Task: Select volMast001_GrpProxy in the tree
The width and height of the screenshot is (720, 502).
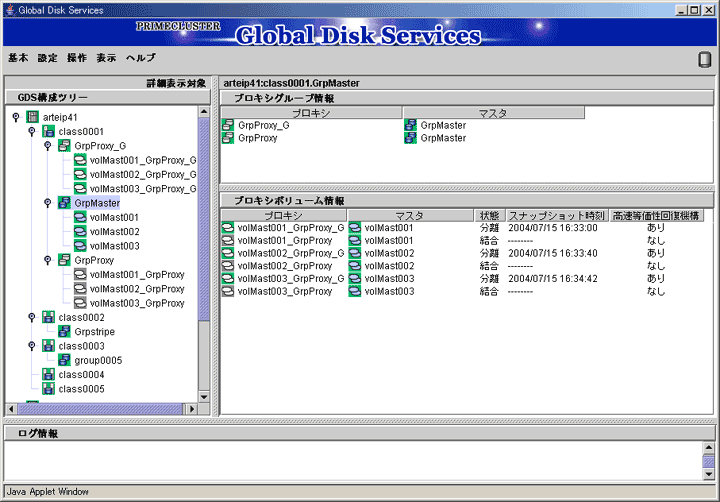Action: 137,274
